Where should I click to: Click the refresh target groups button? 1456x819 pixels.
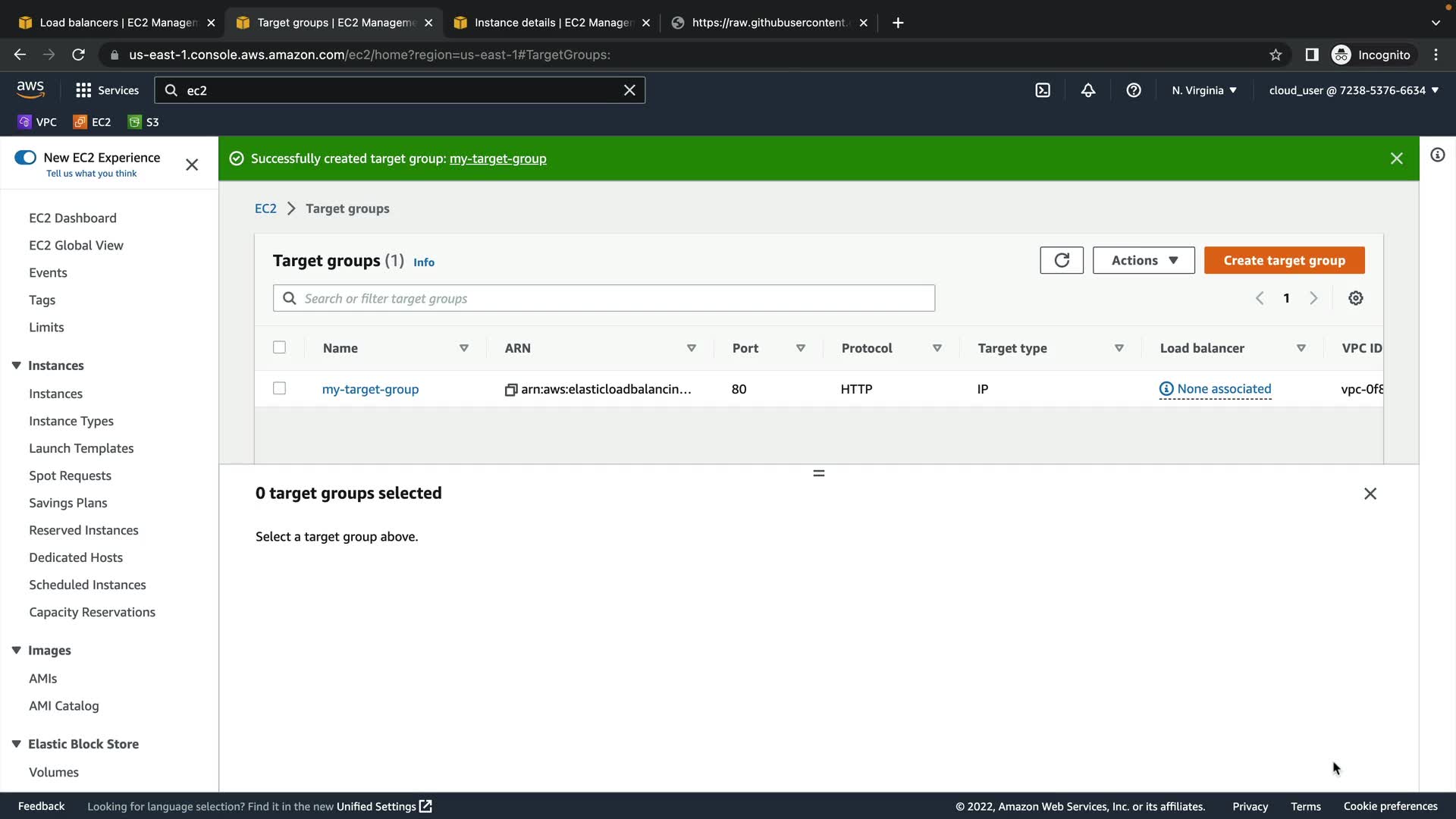click(x=1061, y=260)
